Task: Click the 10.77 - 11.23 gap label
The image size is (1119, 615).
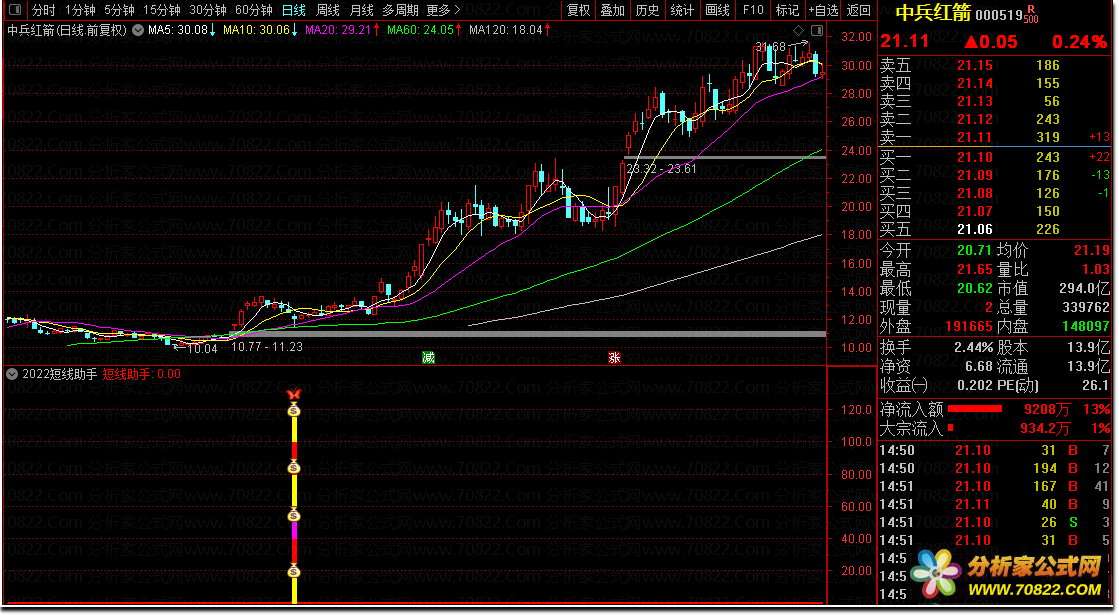Action: (x=267, y=347)
